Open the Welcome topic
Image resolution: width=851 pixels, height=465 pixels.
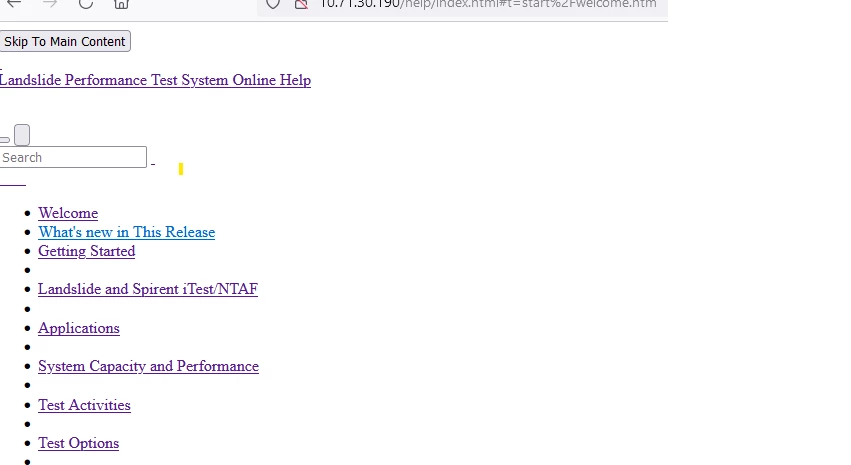coord(68,213)
